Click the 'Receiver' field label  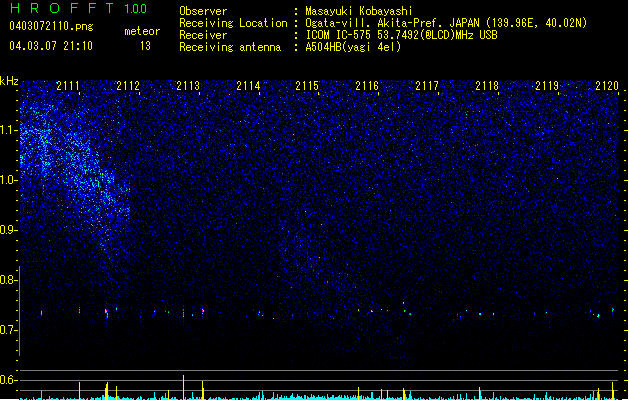point(203,35)
